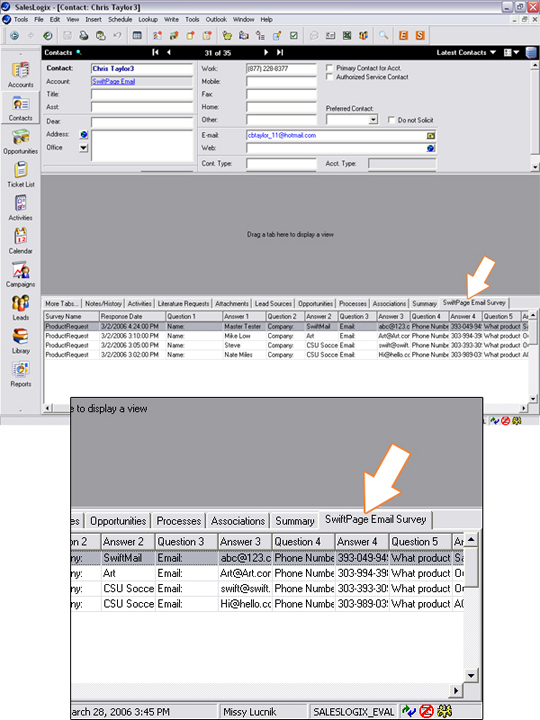Viewport: 540px width, 720px height.
Task: Open the Ticket List sidebar icon
Action: point(21,174)
